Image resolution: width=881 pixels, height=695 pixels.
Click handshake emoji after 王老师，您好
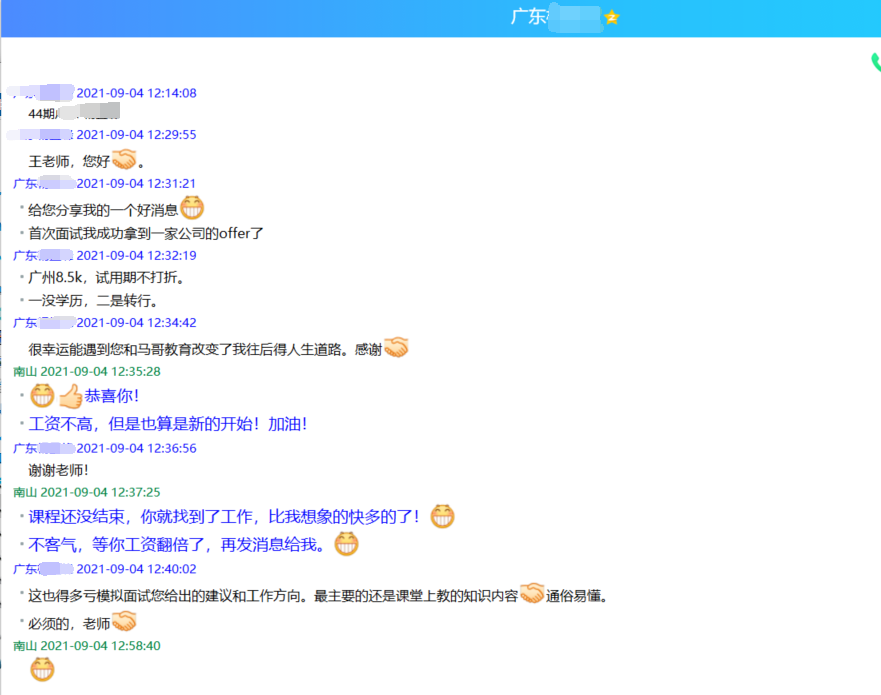(124, 160)
